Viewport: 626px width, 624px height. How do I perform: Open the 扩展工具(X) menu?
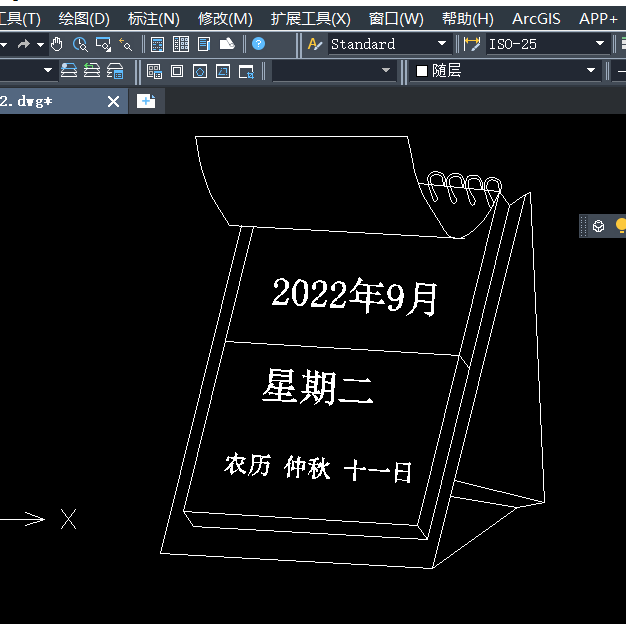[310, 19]
